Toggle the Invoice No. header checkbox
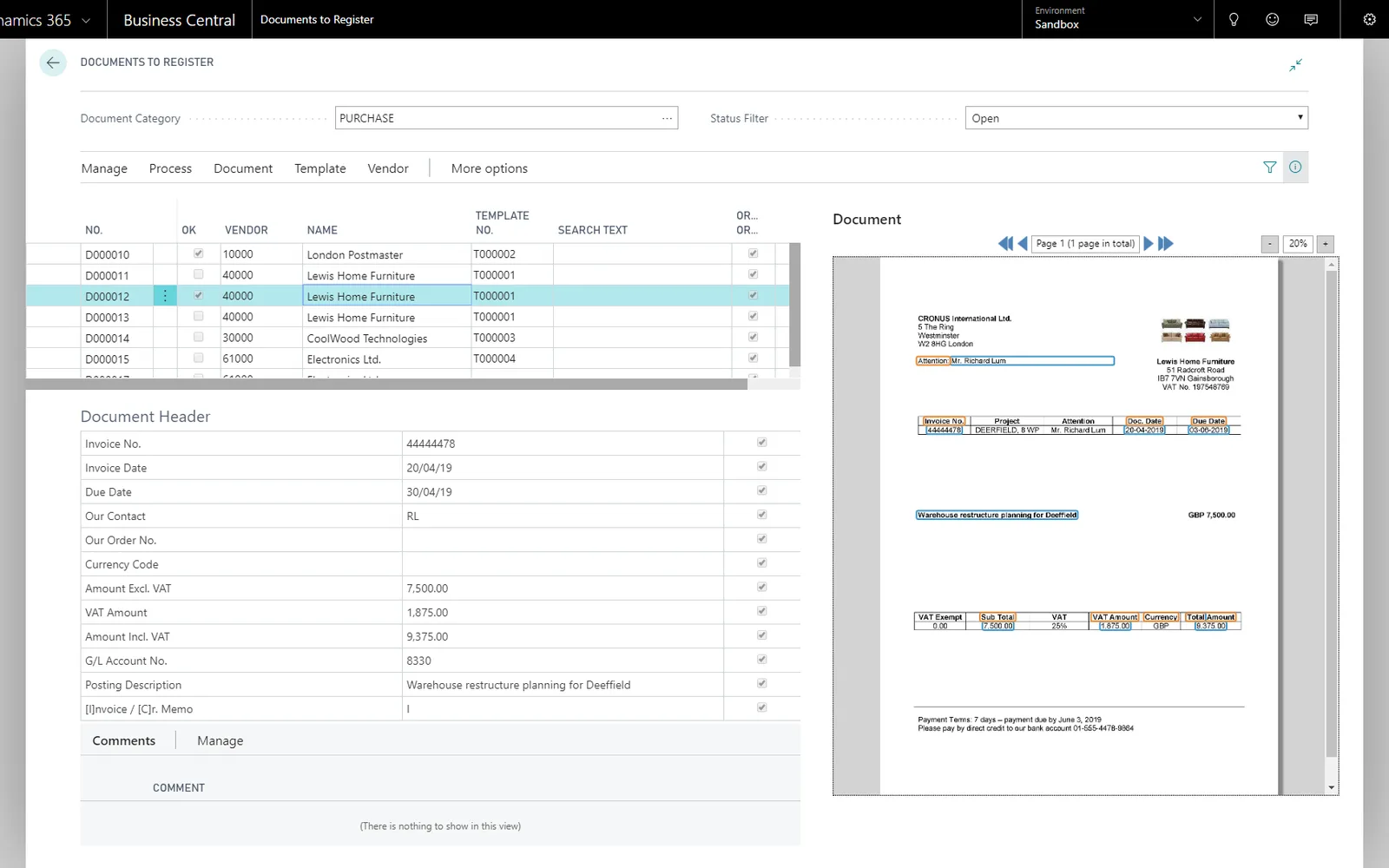1389x868 pixels. 761,443
